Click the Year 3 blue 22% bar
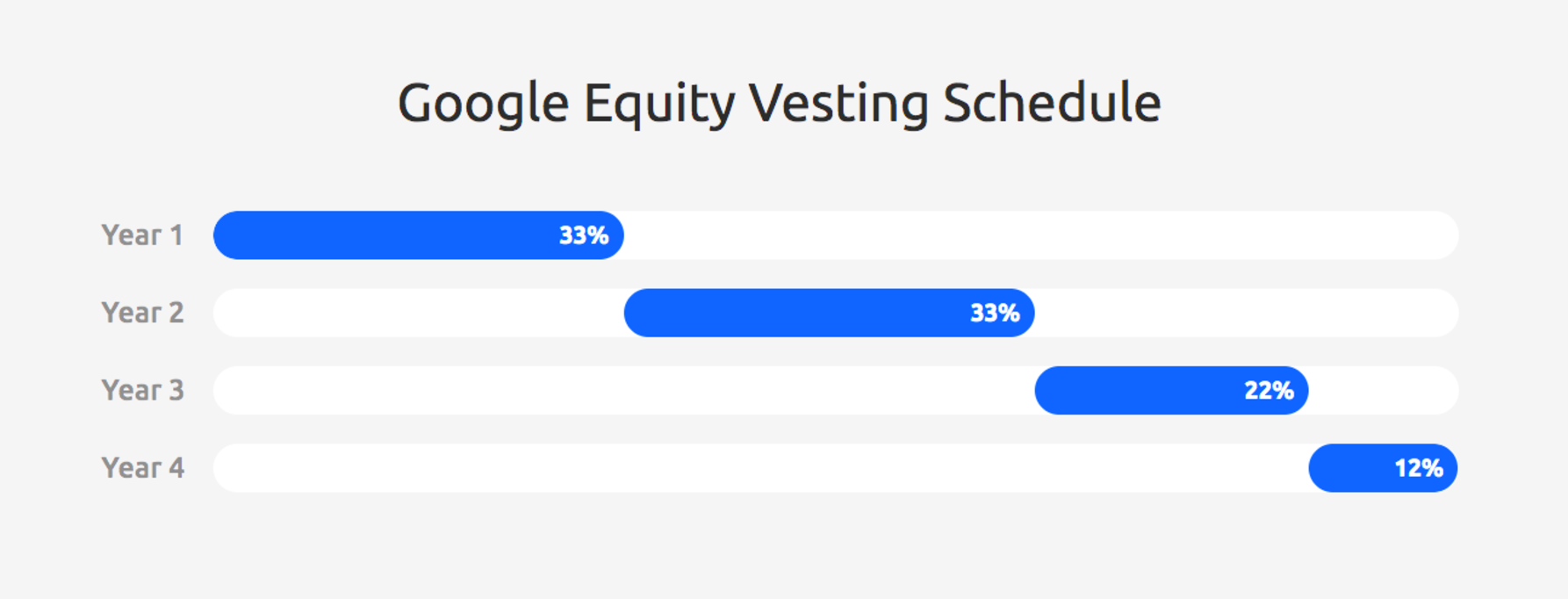The image size is (1568, 599). [1172, 390]
